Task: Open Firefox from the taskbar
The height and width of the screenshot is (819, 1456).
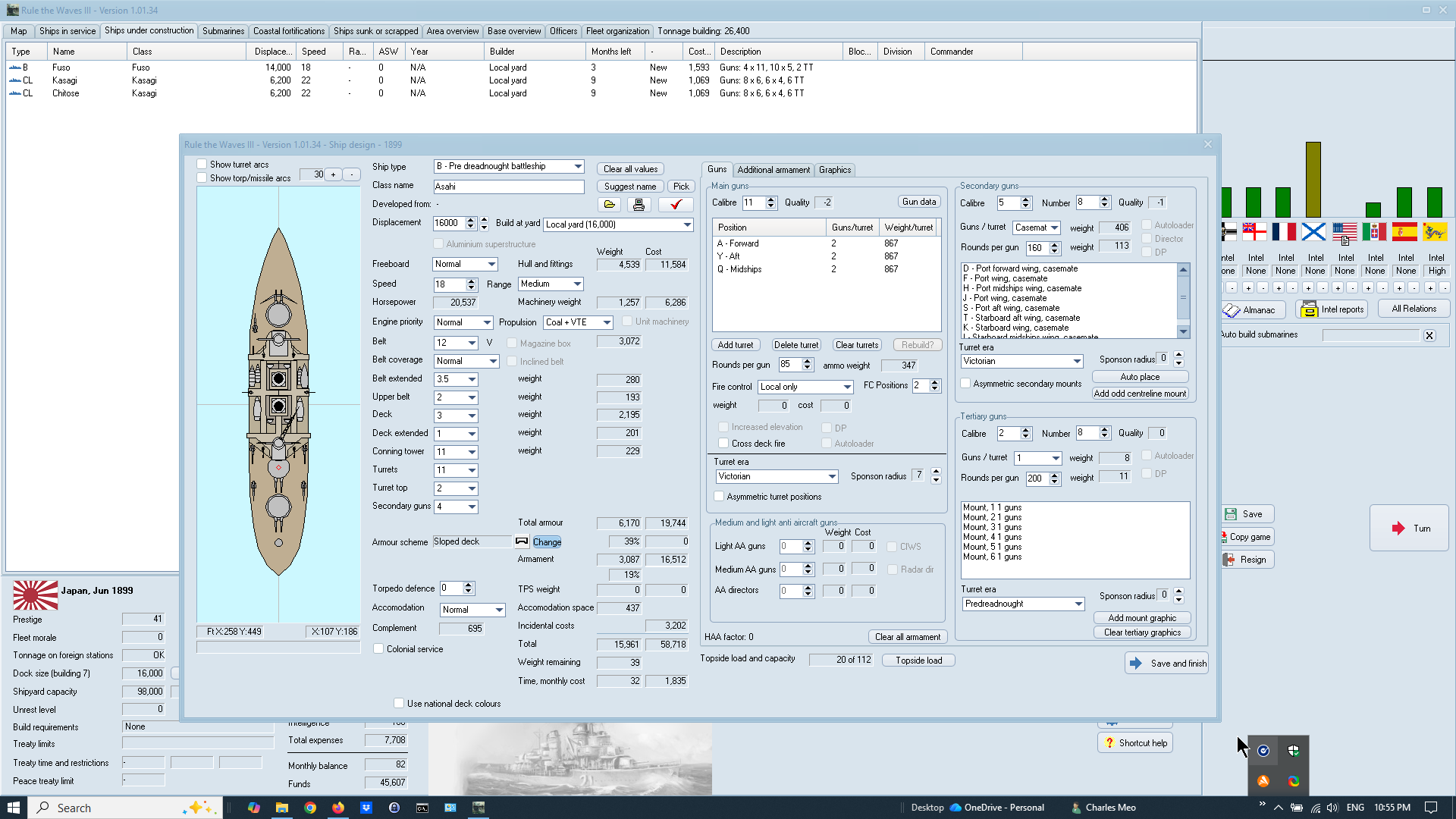Action: pyautogui.click(x=338, y=808)
